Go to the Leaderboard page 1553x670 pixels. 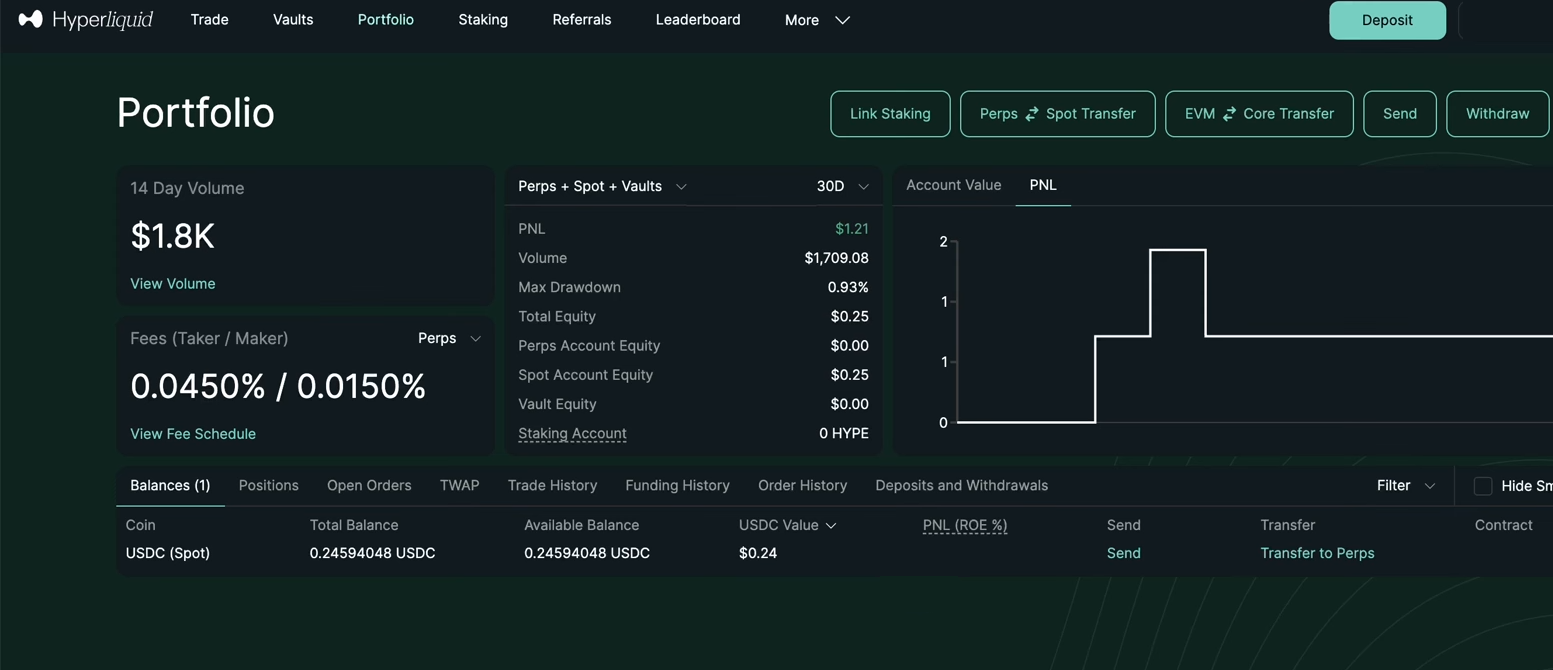tap(698, 20)
